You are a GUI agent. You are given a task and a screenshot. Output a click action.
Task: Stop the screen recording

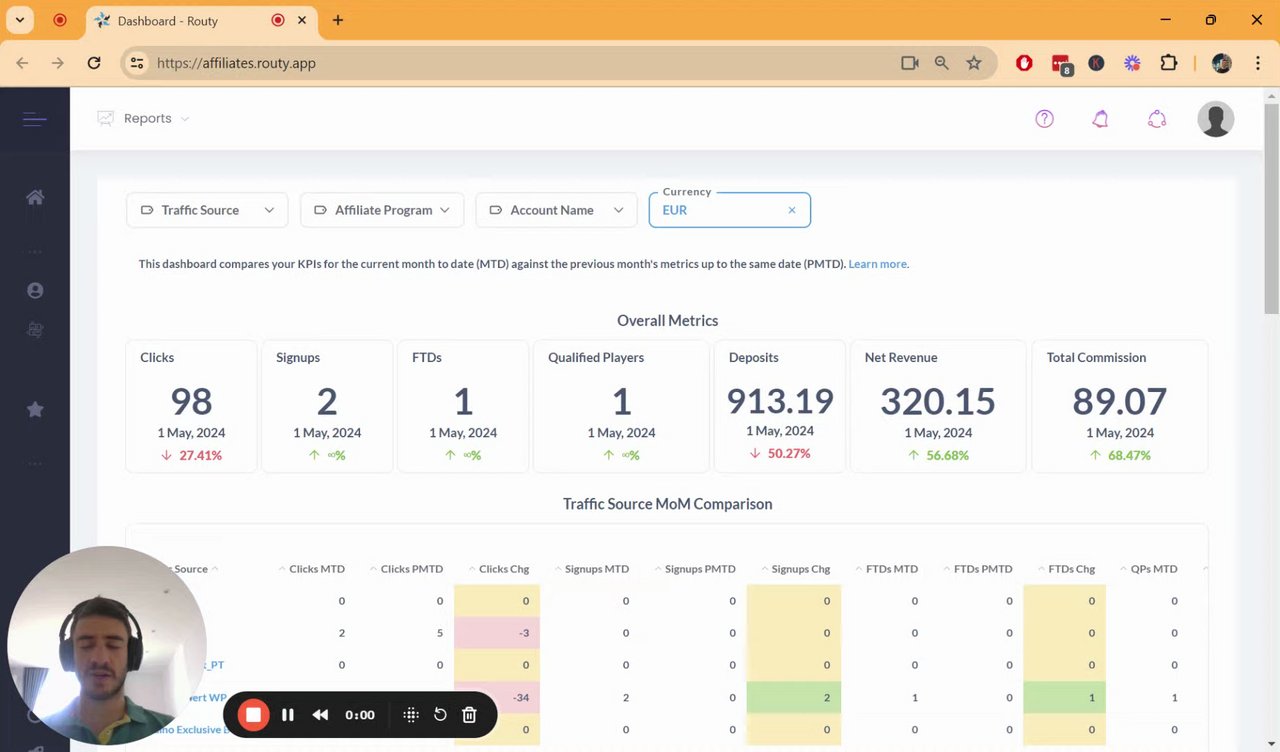coord(254,715)
